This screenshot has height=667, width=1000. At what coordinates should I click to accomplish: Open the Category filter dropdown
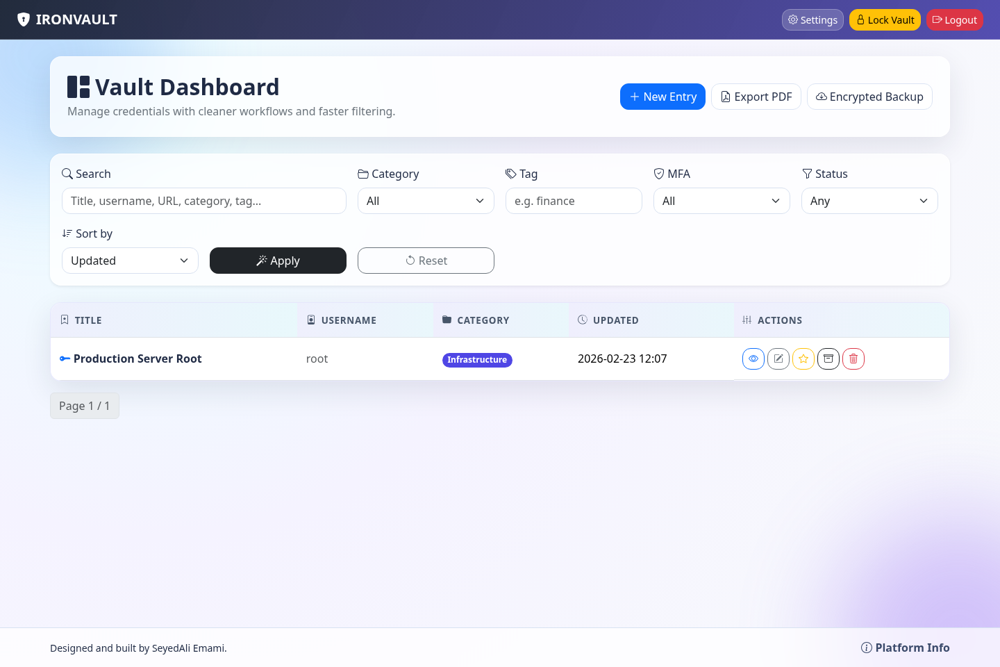425,201
